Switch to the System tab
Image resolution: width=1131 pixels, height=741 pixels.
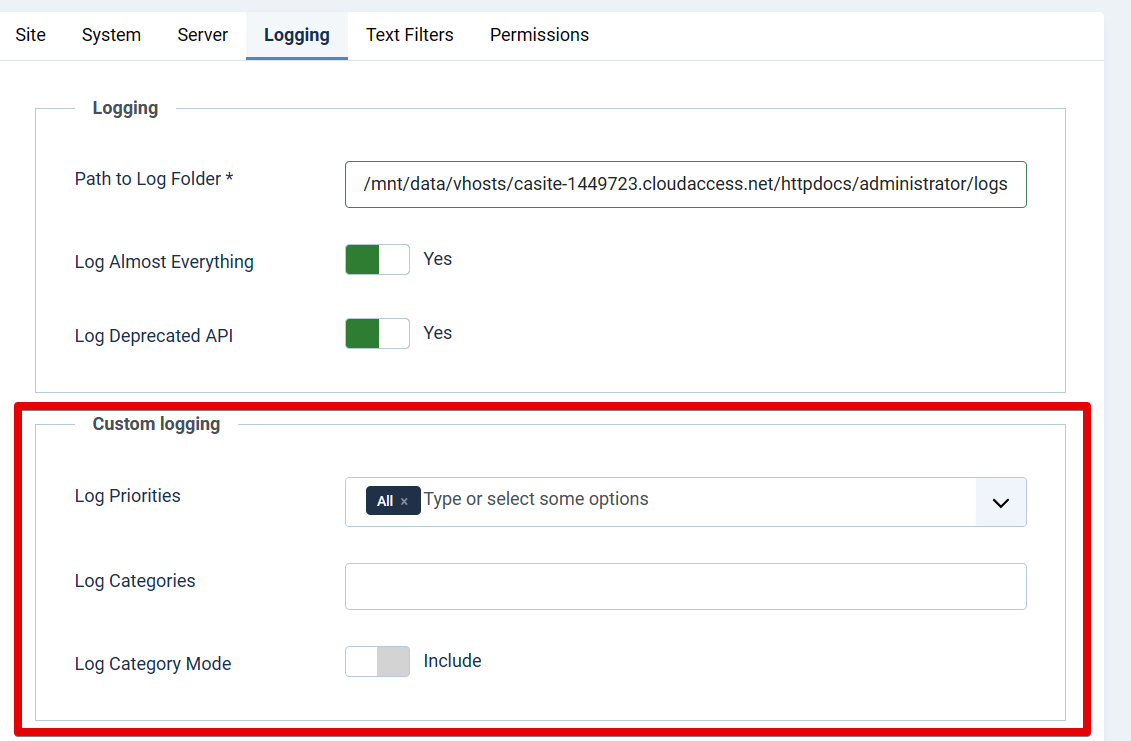(111, 35)
